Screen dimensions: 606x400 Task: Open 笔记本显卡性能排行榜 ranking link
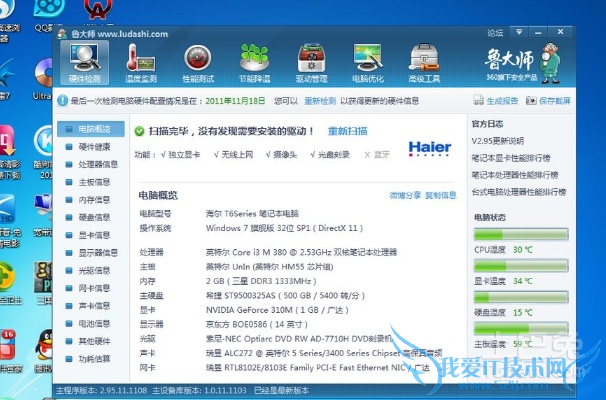coord(511,158)
